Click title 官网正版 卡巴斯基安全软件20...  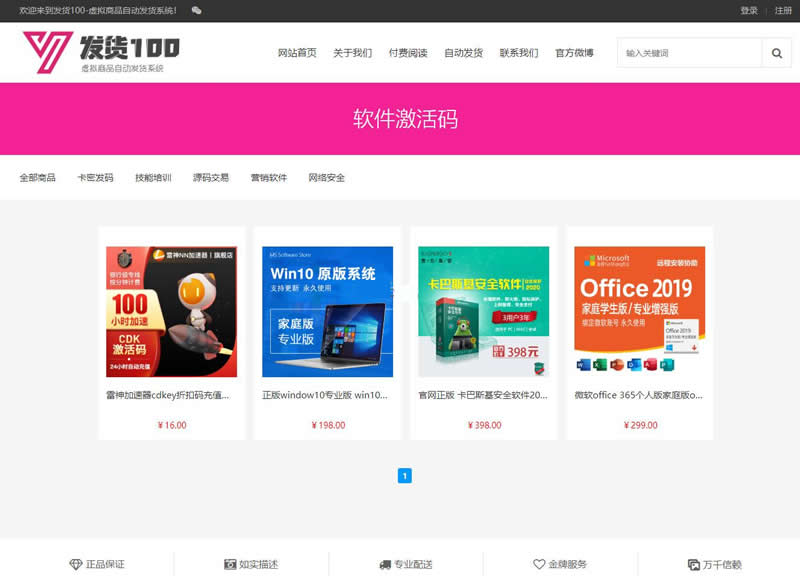483,395
